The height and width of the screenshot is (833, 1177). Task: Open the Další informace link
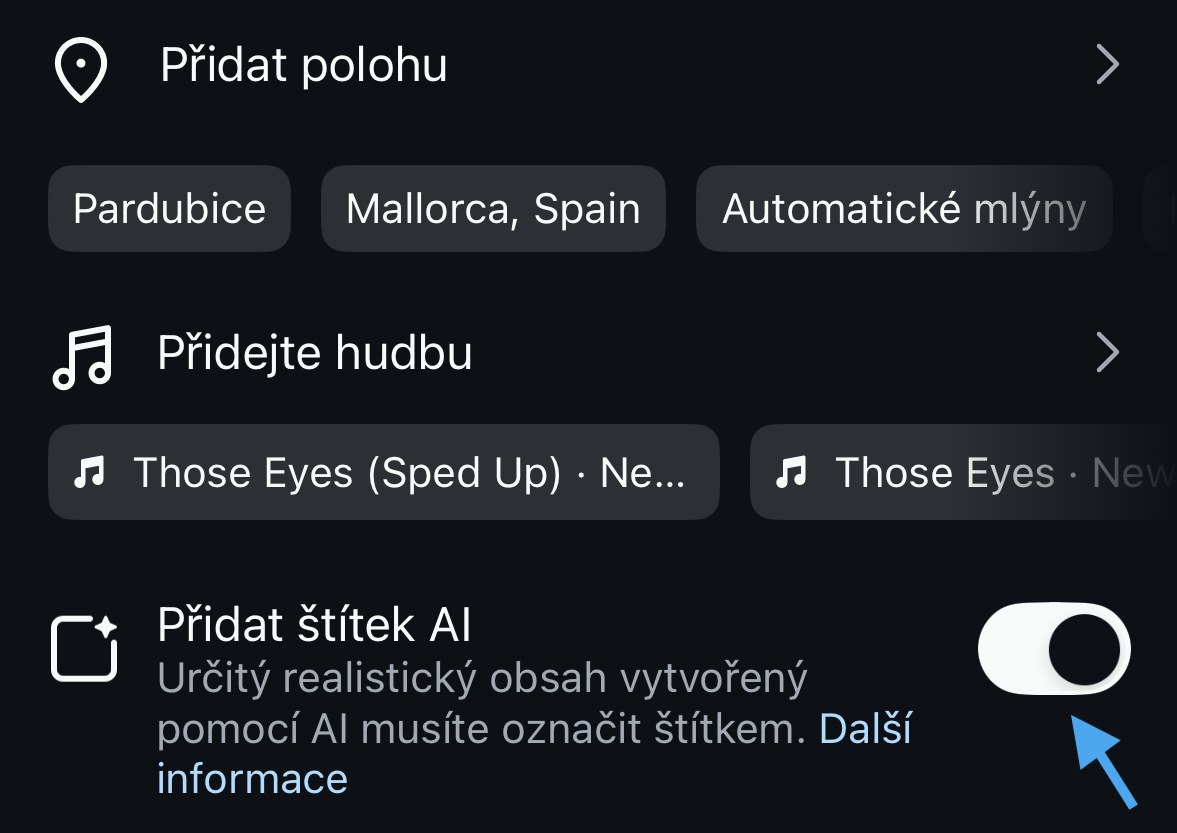click(x=865, y=730)
